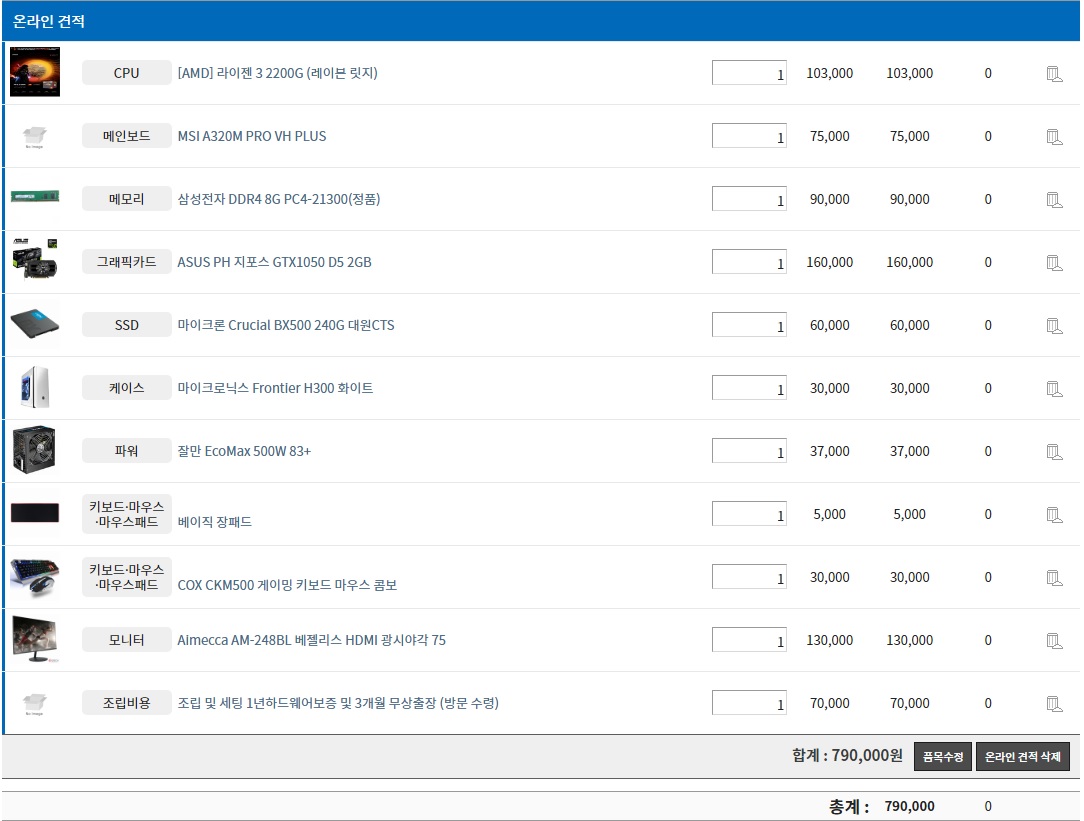The width and height of the screenshot is (1084, 821).
Task: Click the detail icon in the SSD row
Action: [1054, 326]
